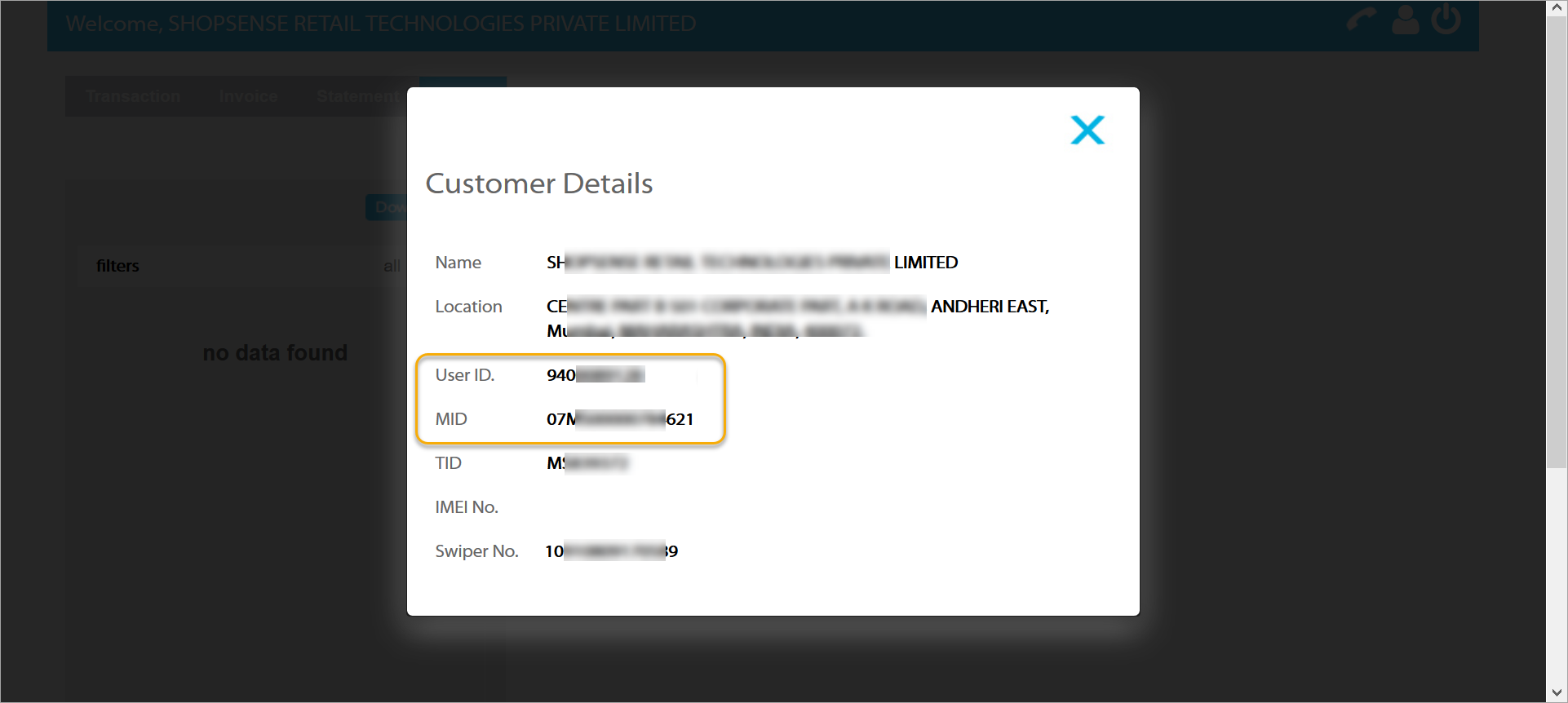Click the no data found message
Screen dimensions: 1568x703
click(275, 352)
